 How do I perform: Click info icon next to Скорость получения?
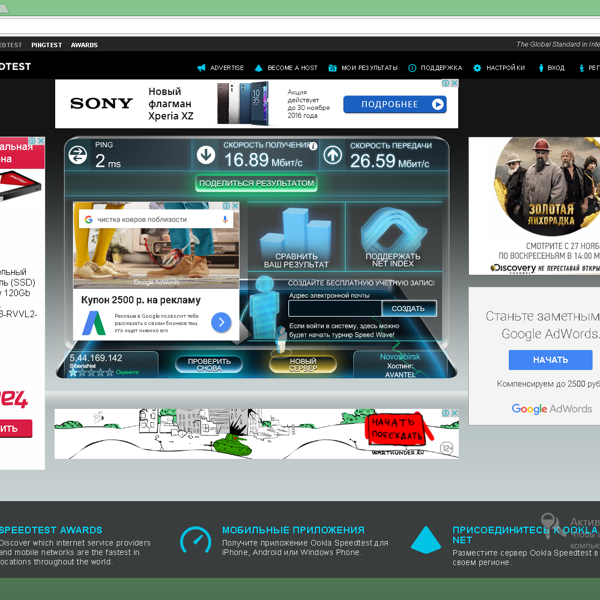tap(313, 146)
